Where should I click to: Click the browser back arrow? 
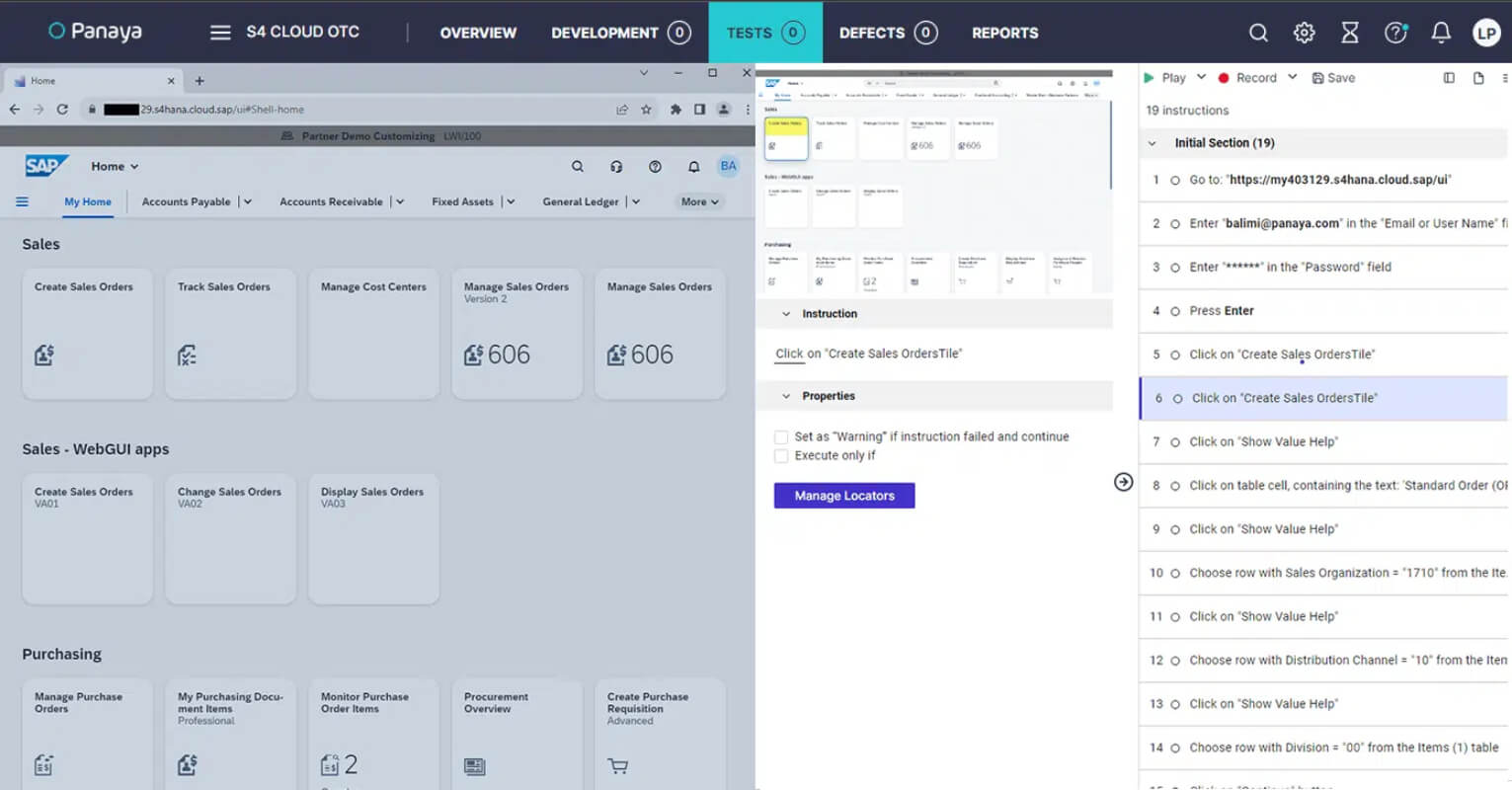point(15,110)
